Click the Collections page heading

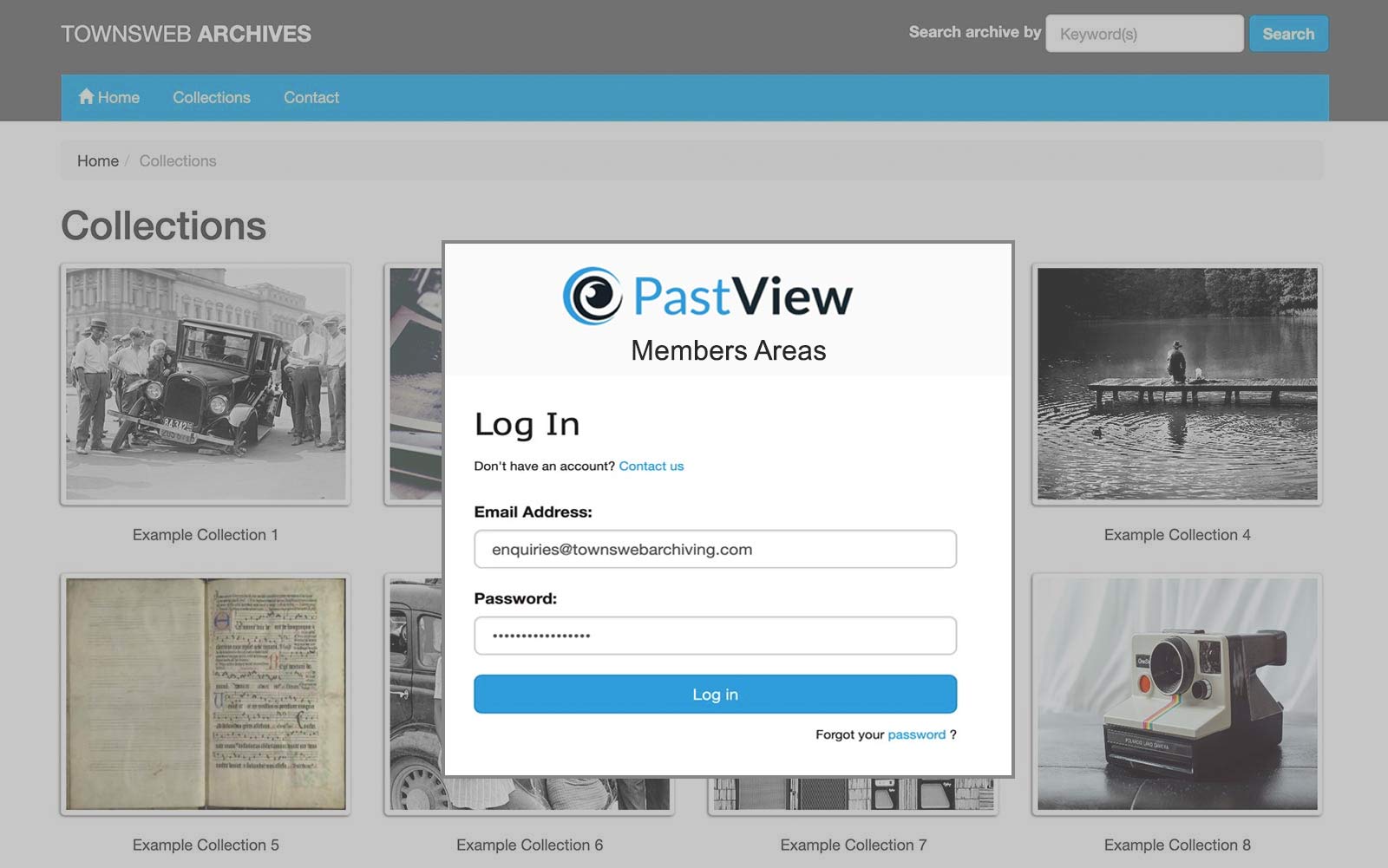click(163, 225)
